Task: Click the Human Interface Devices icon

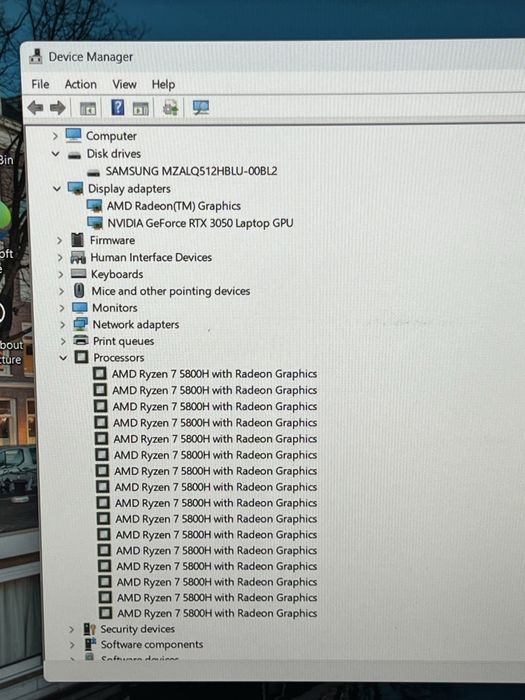Action: coord(78,257)
